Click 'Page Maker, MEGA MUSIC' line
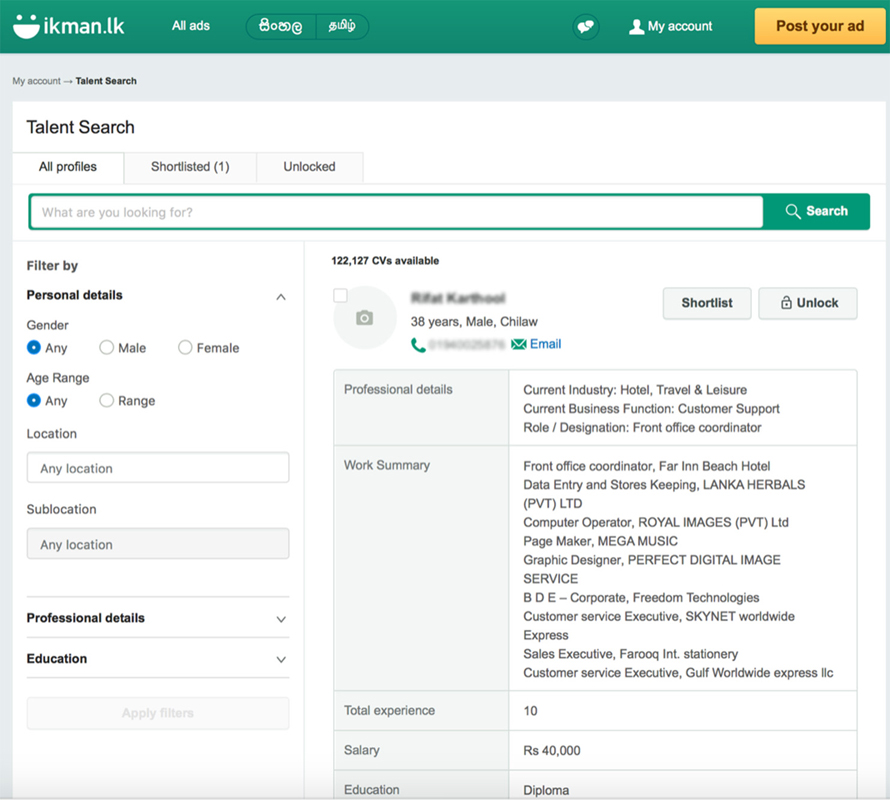This screenshot has height=800, width=890. [601, 541]
